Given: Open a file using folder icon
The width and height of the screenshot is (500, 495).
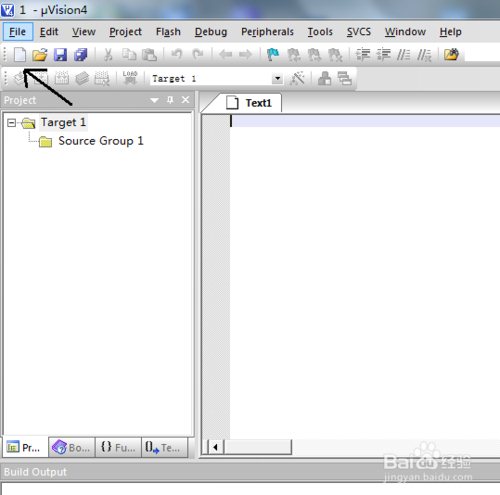Looking at the screenshot, I should tap(40, 54).
